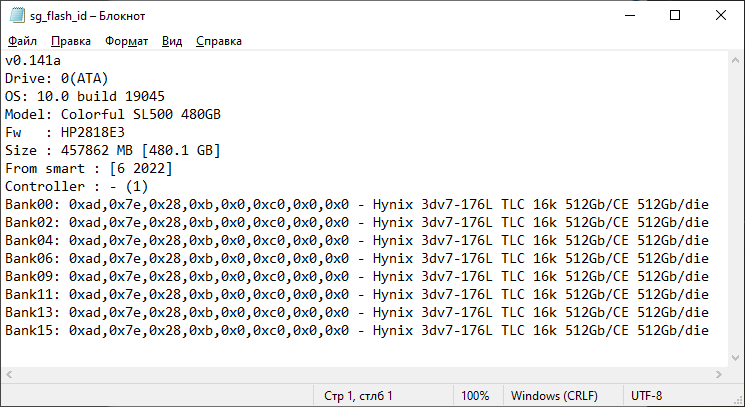This screenshot has width=745, height=407.
Task: Click the Bank15 line
Action: click(357, 331)
